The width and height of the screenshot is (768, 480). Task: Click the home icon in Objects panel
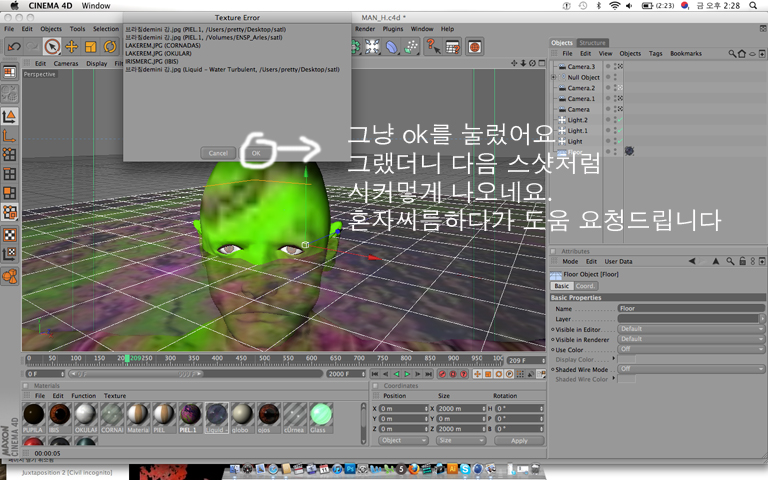[x=742, y=53]
